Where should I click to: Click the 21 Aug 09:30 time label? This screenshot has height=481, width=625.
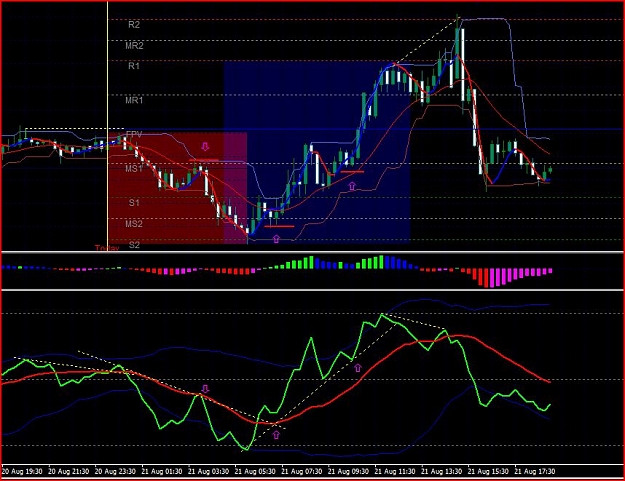(x=348, y=471)
